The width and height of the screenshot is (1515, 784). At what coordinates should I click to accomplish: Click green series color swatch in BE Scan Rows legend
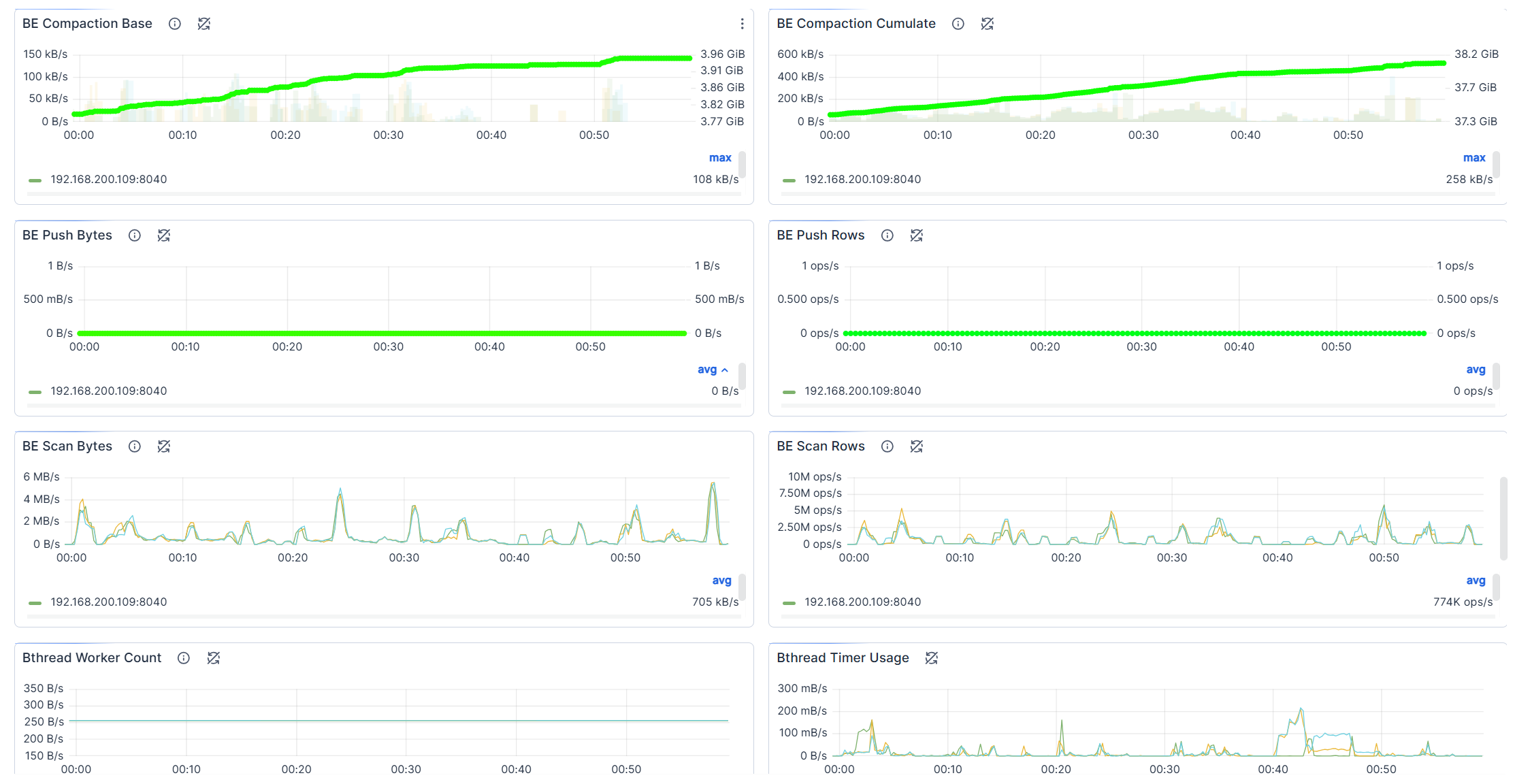(789, 603)
